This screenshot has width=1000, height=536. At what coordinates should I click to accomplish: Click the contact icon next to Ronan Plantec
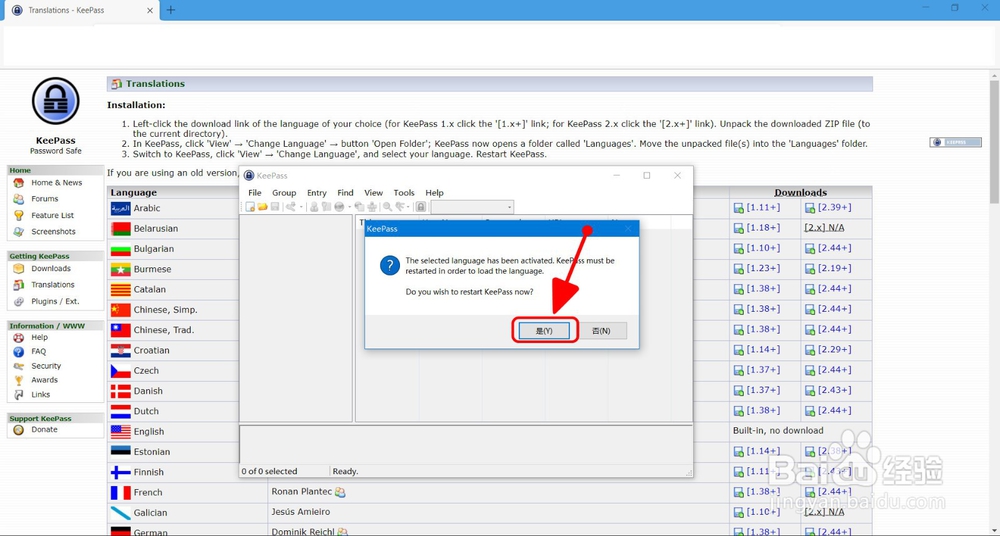[340, 492]
